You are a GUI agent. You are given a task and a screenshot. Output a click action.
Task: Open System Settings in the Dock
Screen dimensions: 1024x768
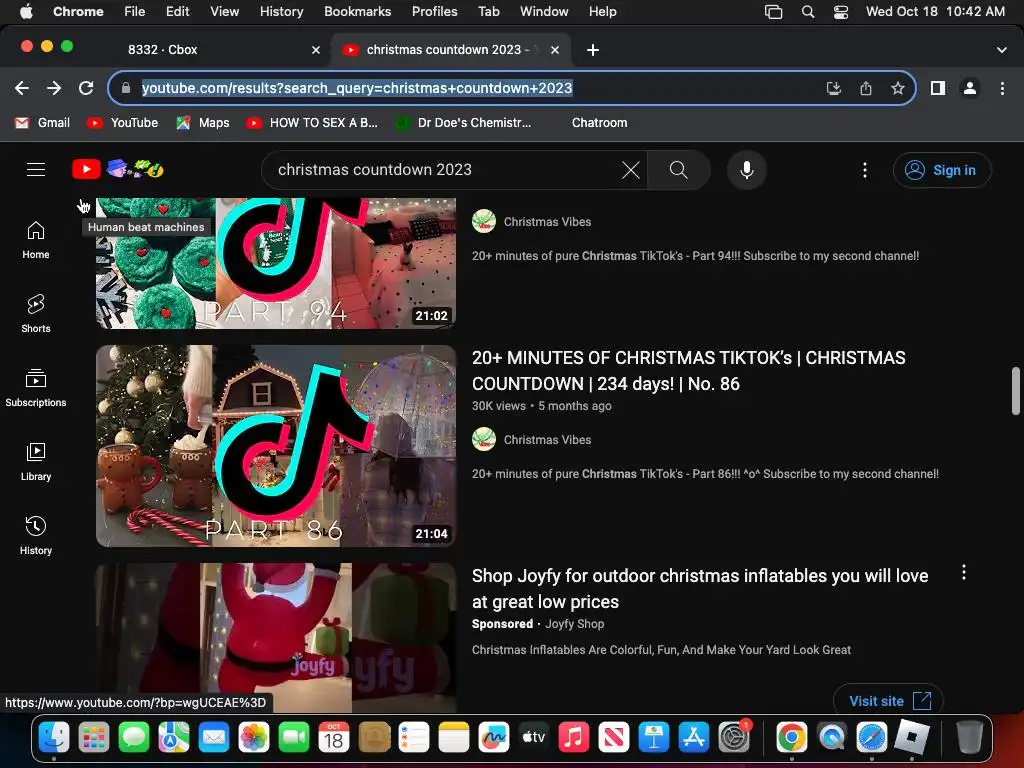click(735, 738)
